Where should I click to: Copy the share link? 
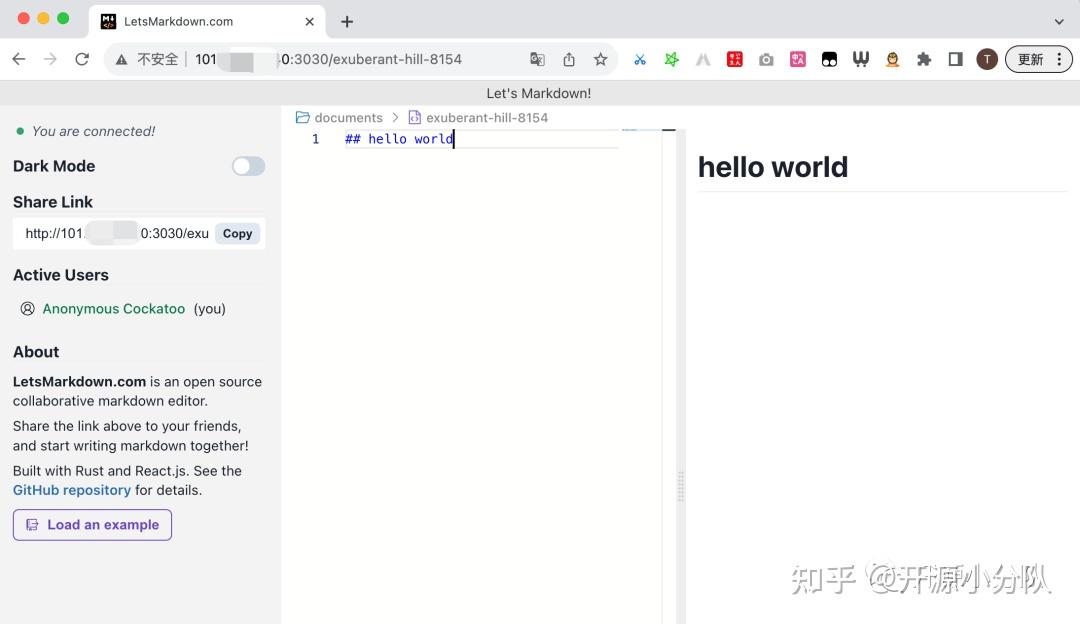[x=238, y=233]
